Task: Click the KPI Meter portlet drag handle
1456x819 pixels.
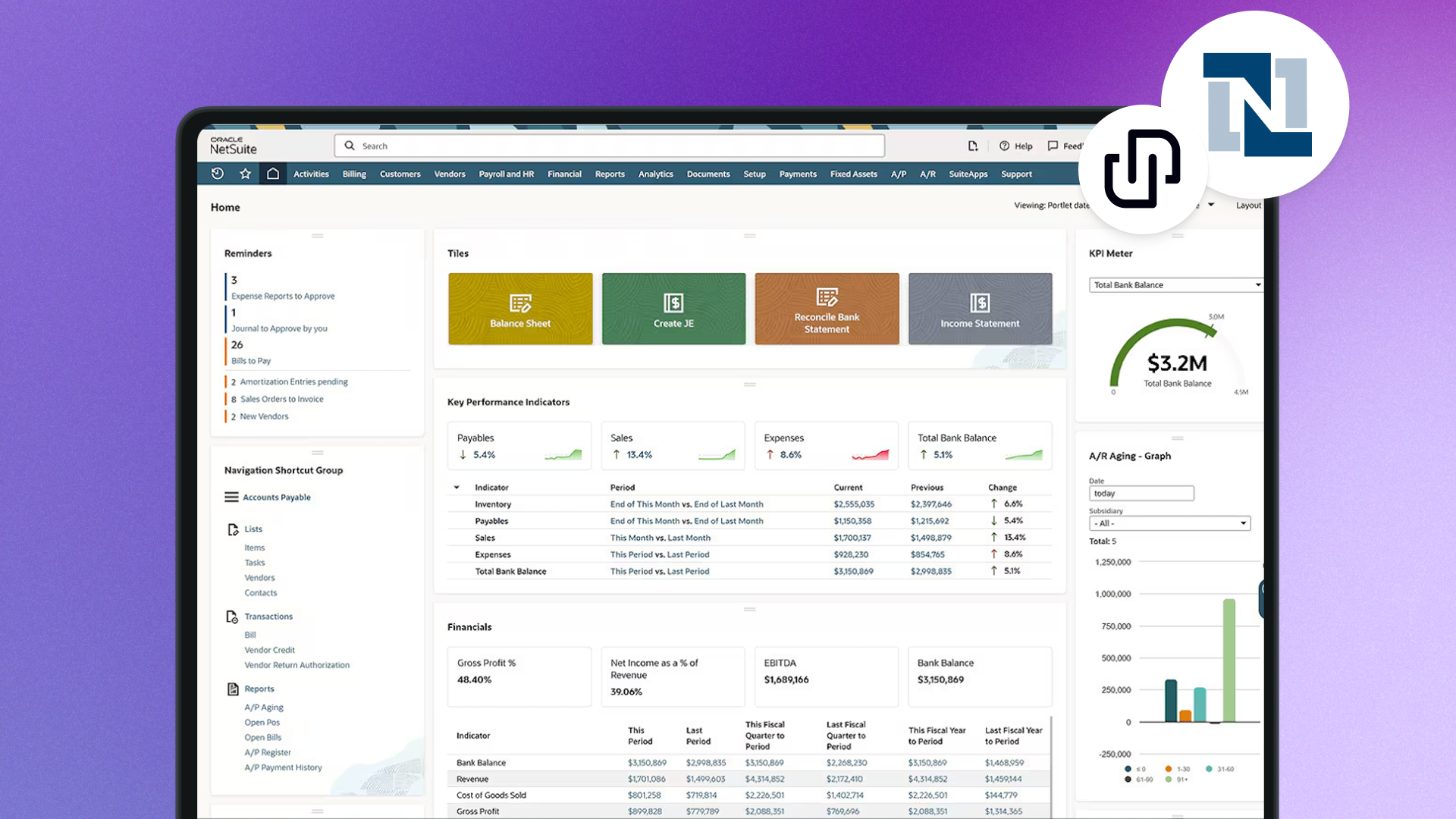Action: click(1178, 236)
